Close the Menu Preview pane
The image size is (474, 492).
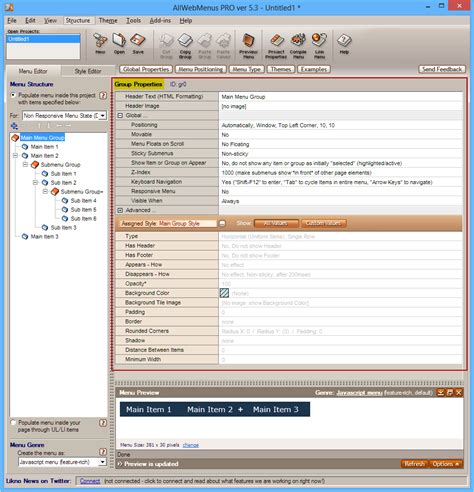point(459,392)
